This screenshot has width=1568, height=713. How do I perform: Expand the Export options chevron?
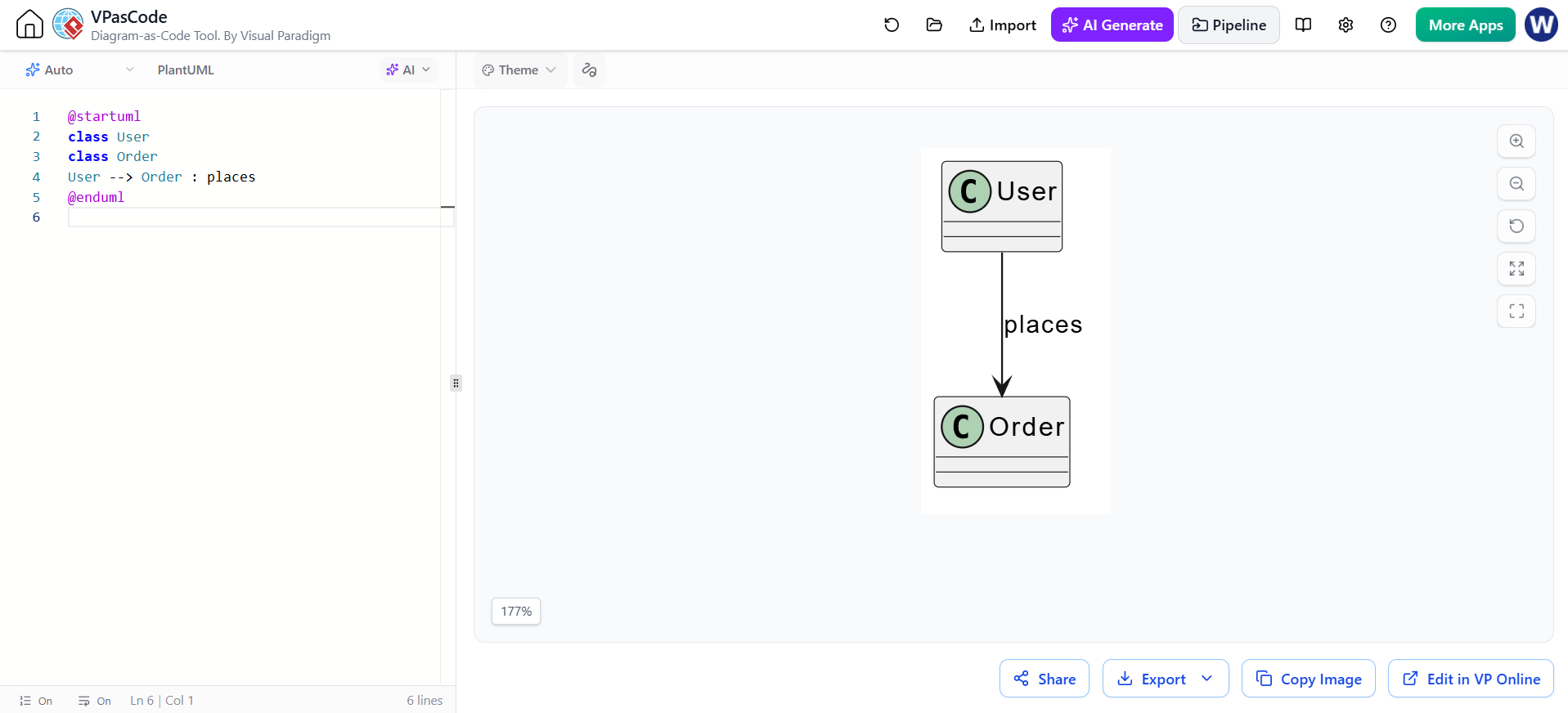[1206, 679]
